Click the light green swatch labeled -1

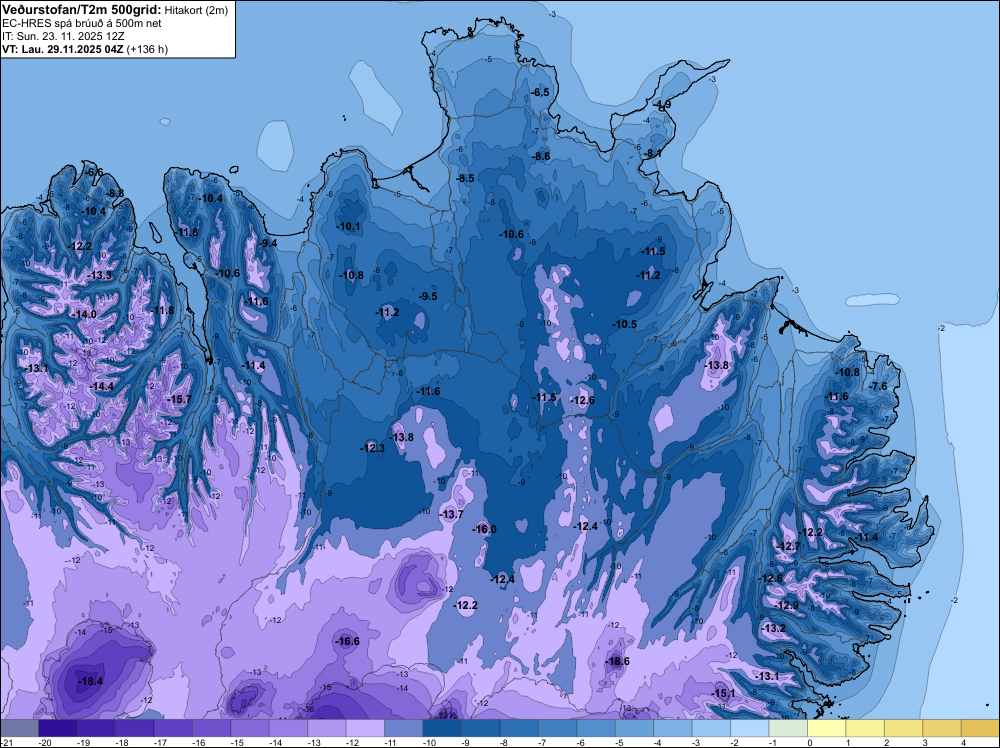coord(788,728)
